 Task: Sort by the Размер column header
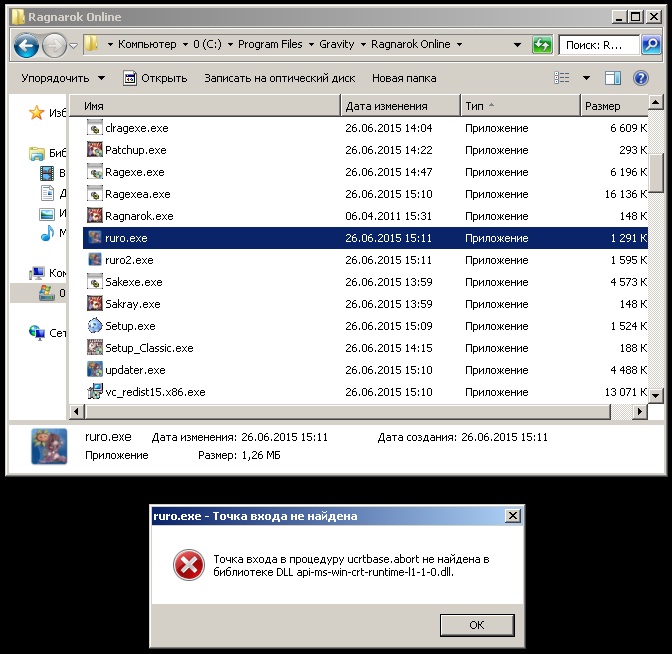(614, 106)
